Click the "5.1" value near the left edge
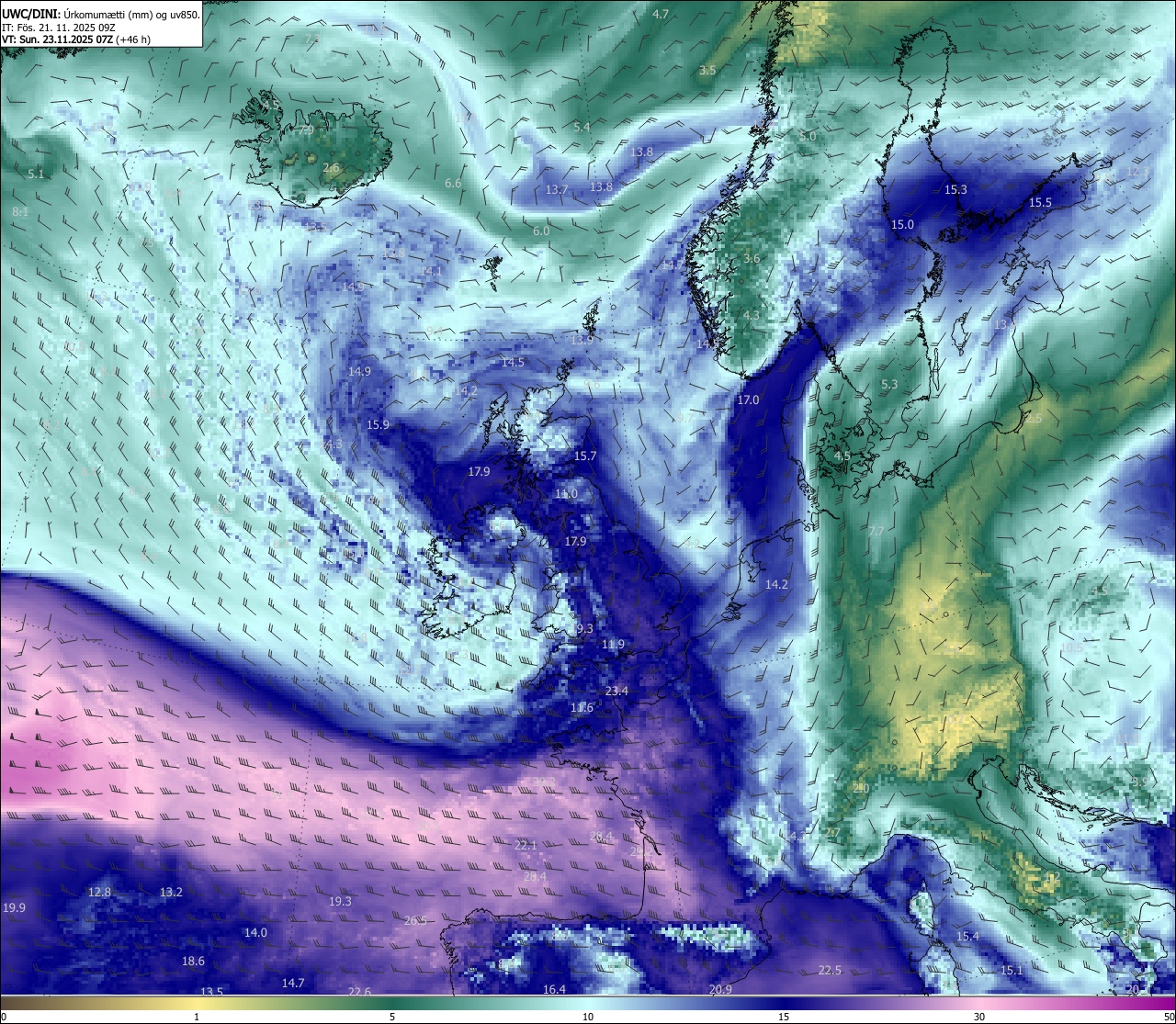The image size is (1176, 1024). point(36,174)
